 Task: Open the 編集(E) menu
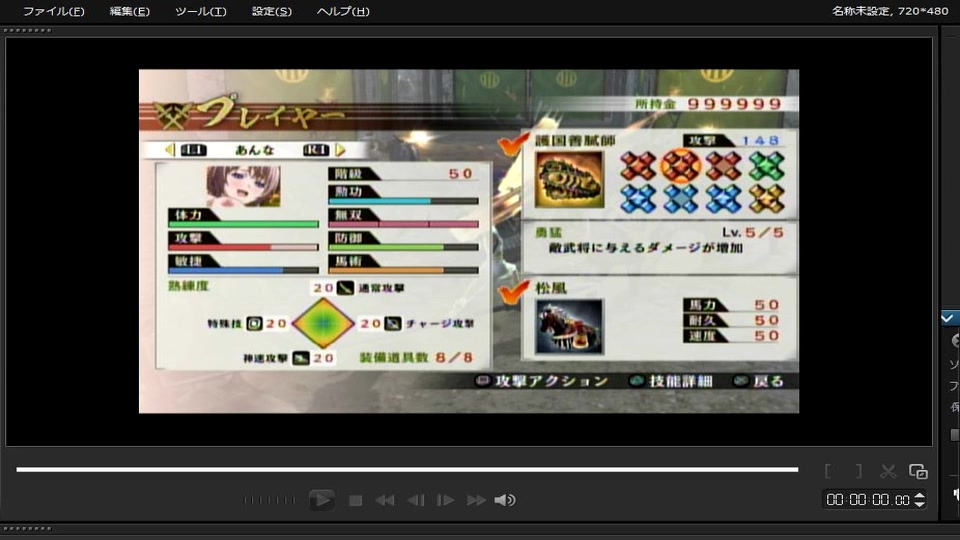(129, 11)
